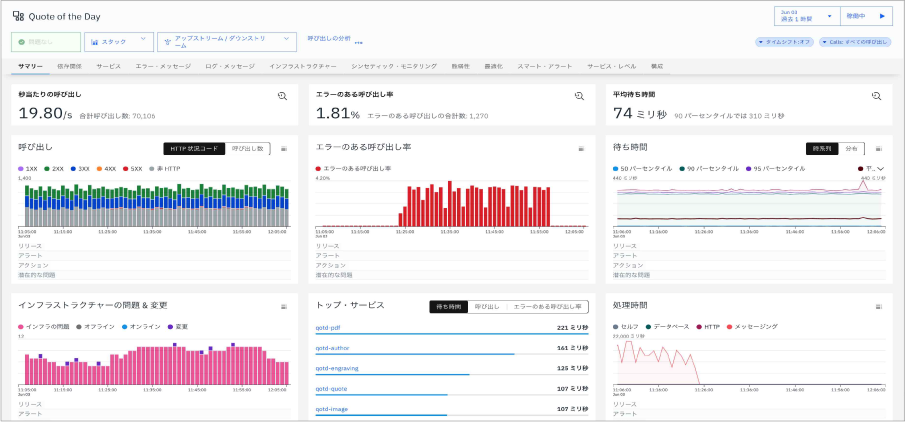Open the qotd-quote service link
The height and width of the screenshot is (422, 905).
[331, 389]
